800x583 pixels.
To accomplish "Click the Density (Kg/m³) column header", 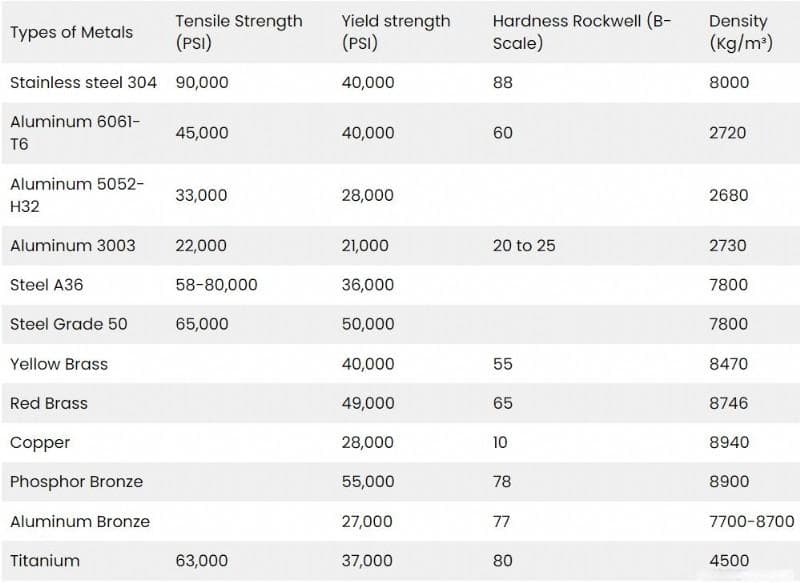I will click(740, 32).
